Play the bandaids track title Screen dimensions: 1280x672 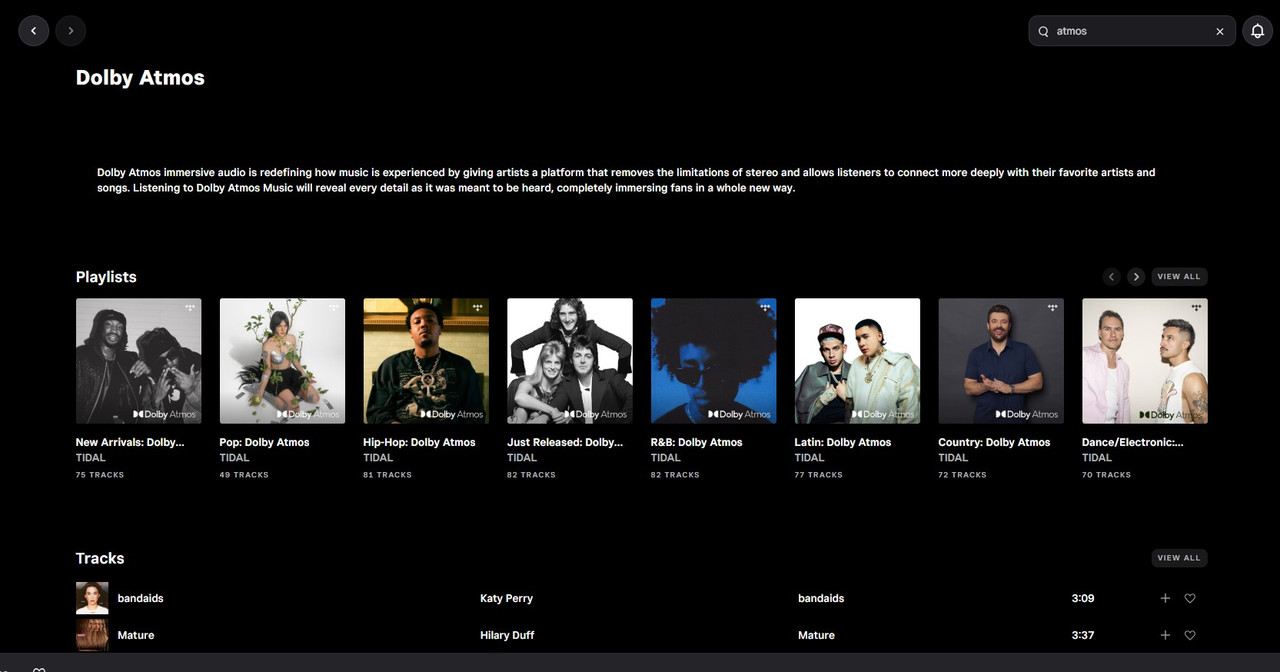140,598
